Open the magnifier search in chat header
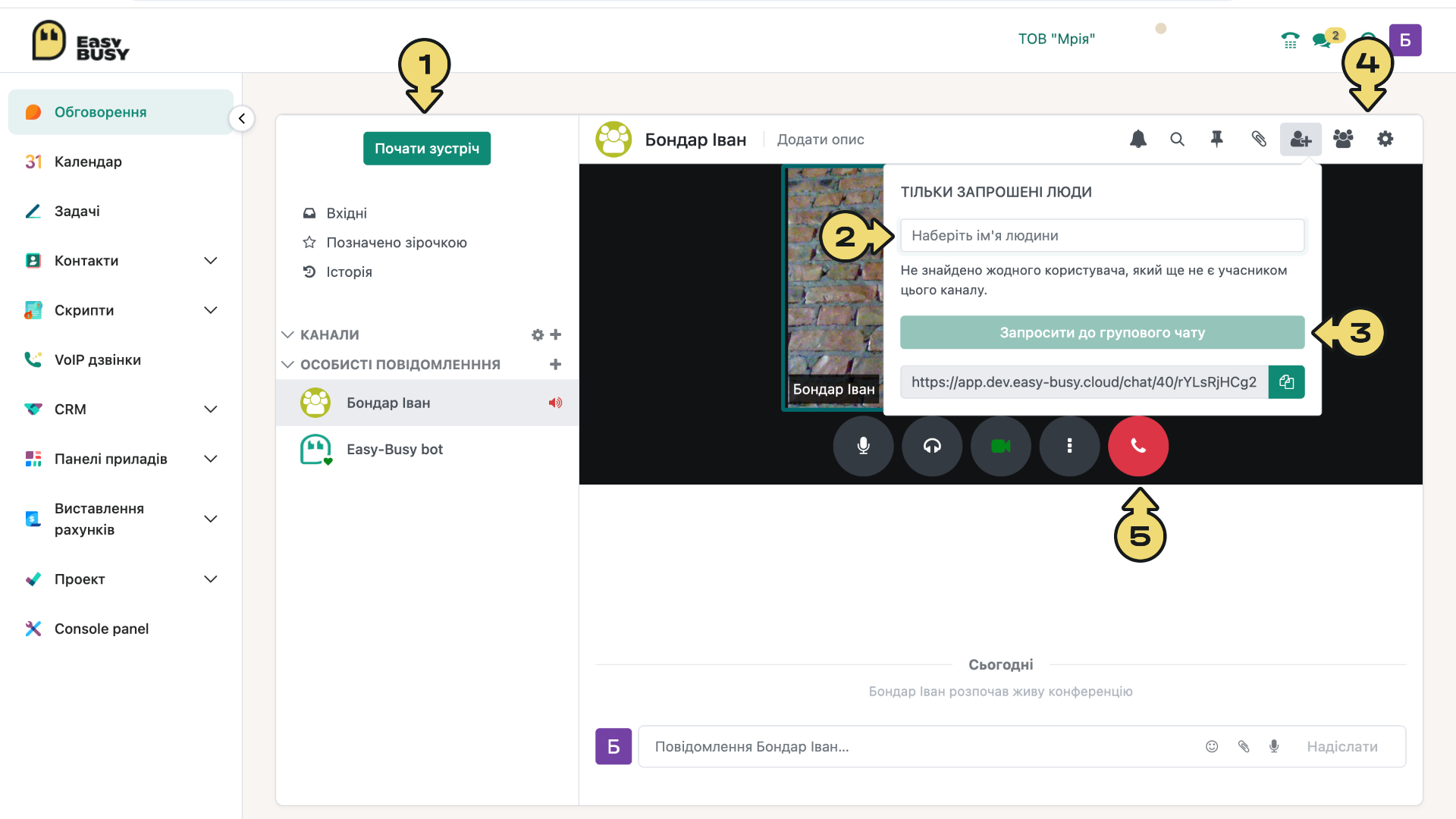The image size is (1456, 819). point(1177,139)
